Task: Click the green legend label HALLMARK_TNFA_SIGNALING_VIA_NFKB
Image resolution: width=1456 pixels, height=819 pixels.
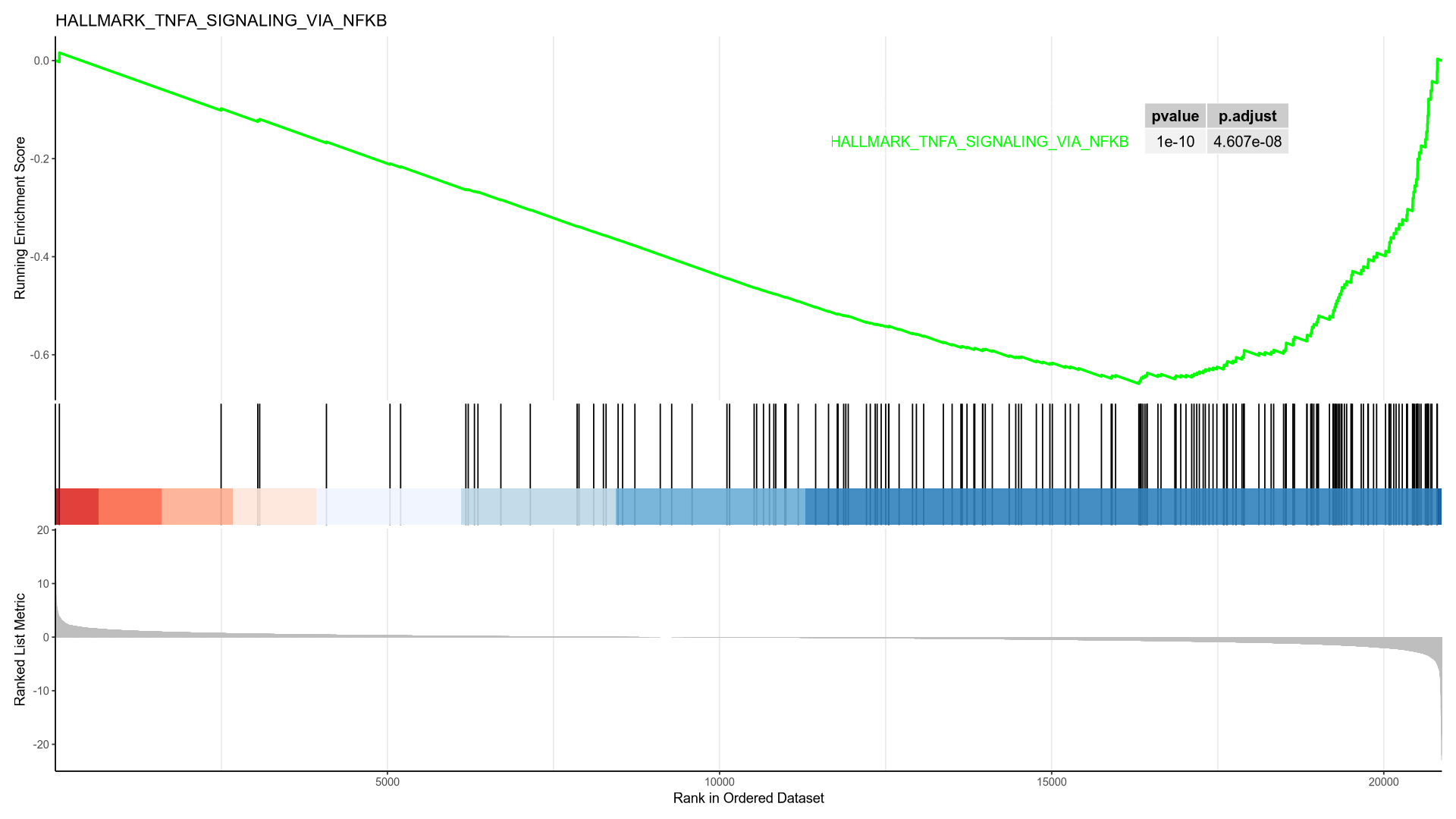Action: 980,142
